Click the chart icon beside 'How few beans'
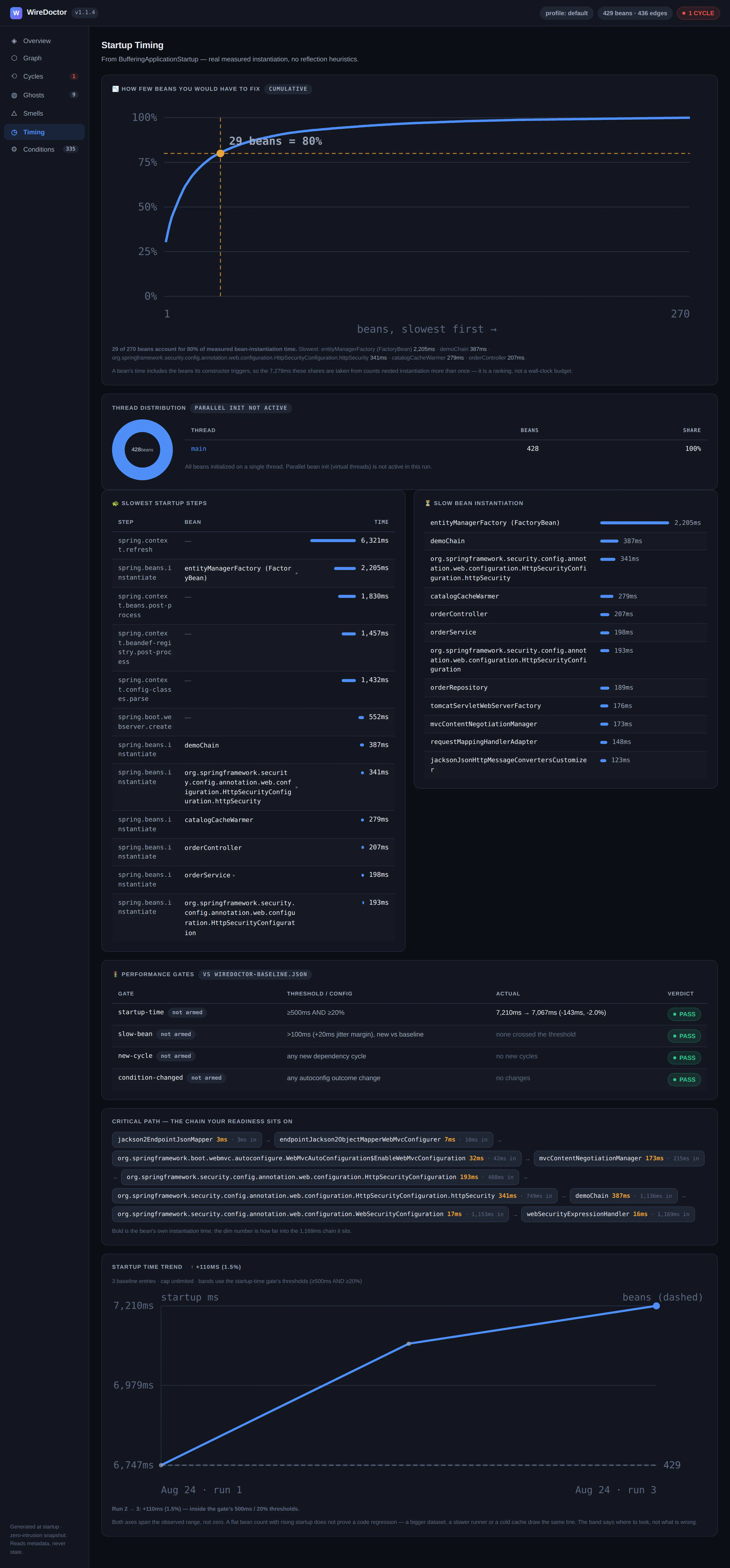 tap(116, 89)
